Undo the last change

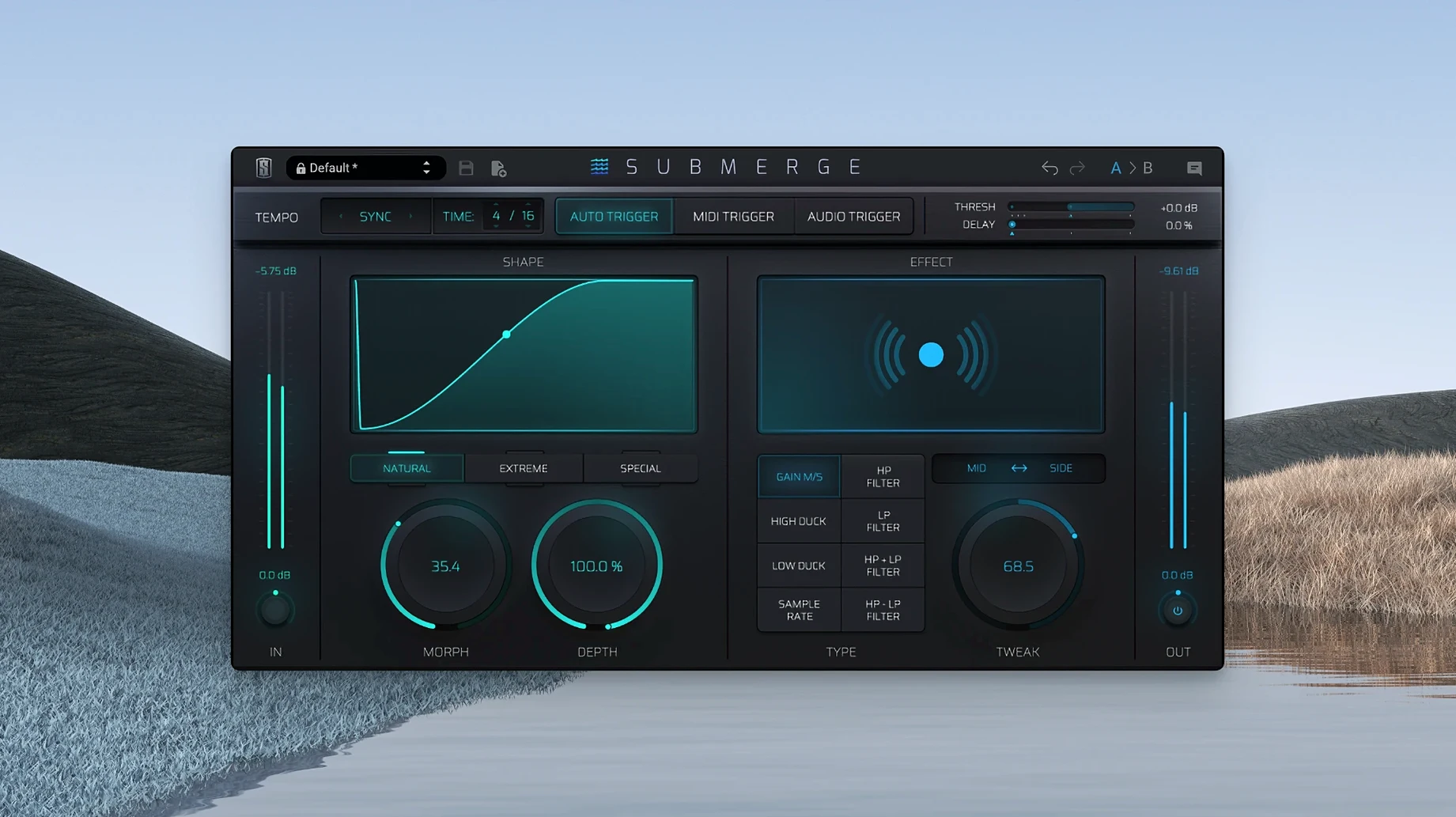point(1049,168)
